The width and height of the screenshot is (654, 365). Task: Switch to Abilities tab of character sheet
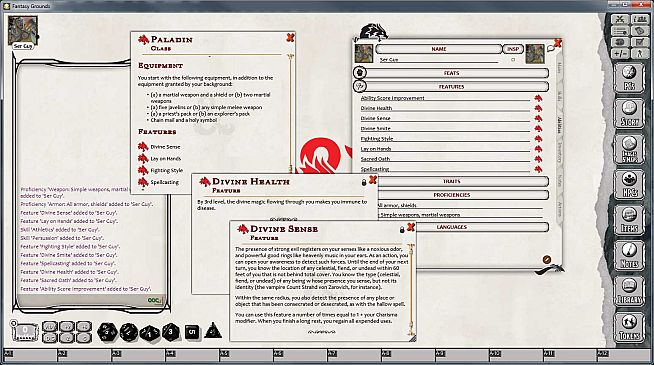[559, 125]
